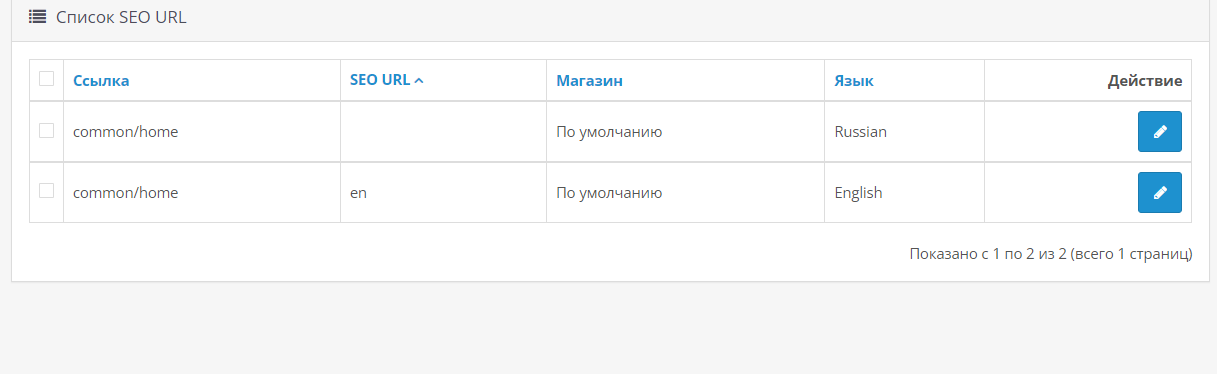Viewport: 1217px width, 374px height.
Task: Sort the table by Магазин column
Action: [590, 81]
